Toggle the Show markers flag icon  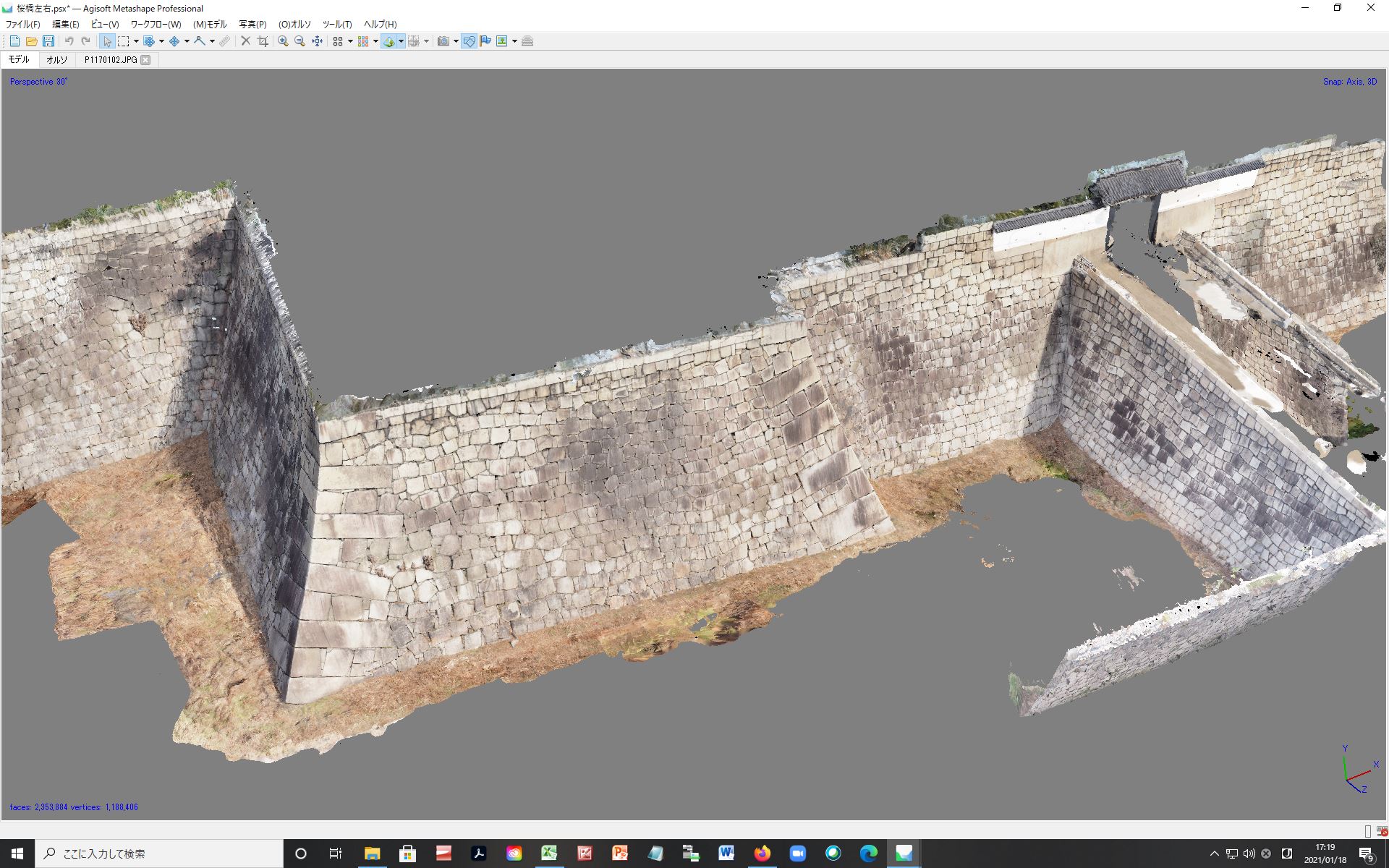coord(485,41)
